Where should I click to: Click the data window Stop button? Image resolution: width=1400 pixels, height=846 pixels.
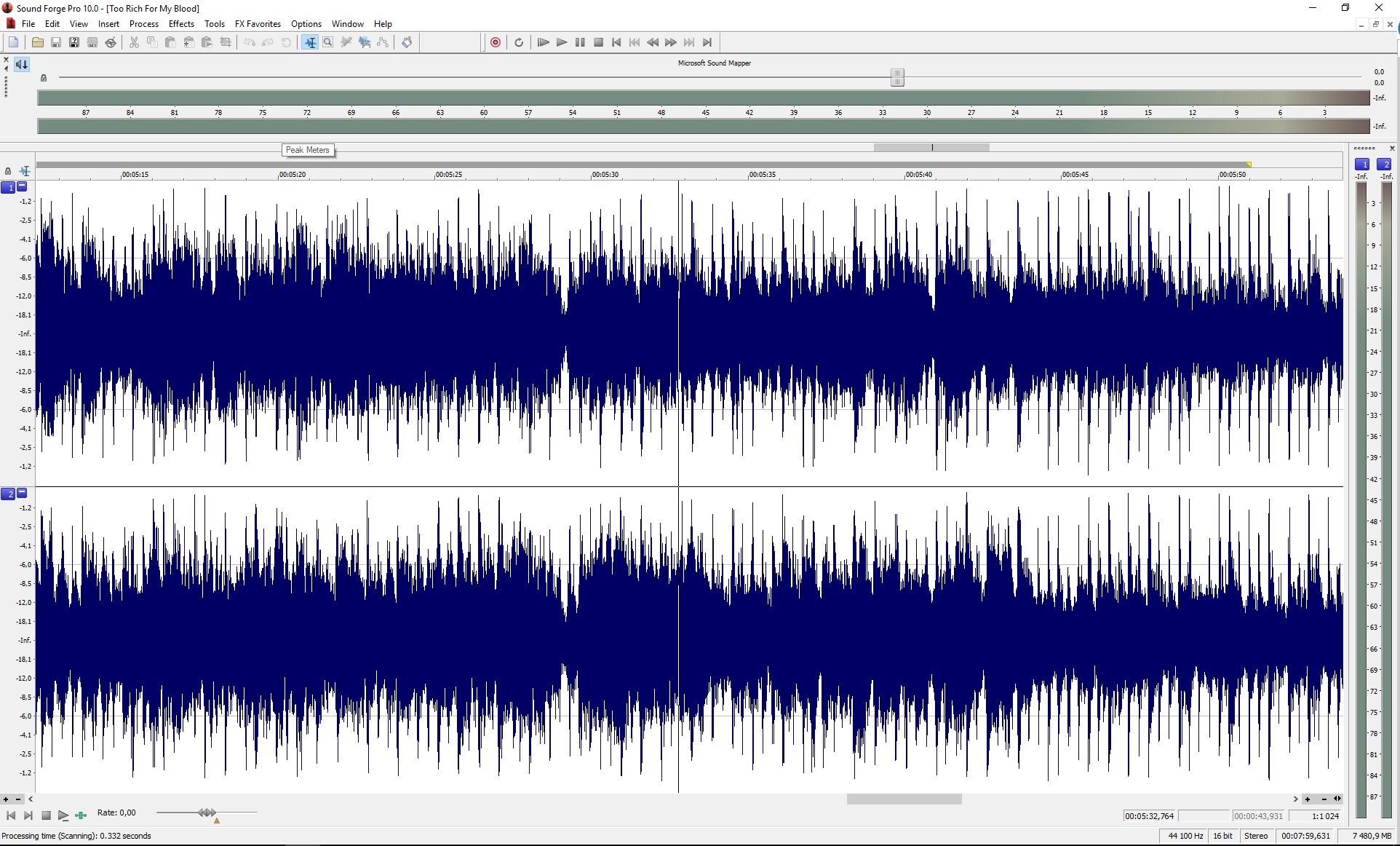pos(46,815)
